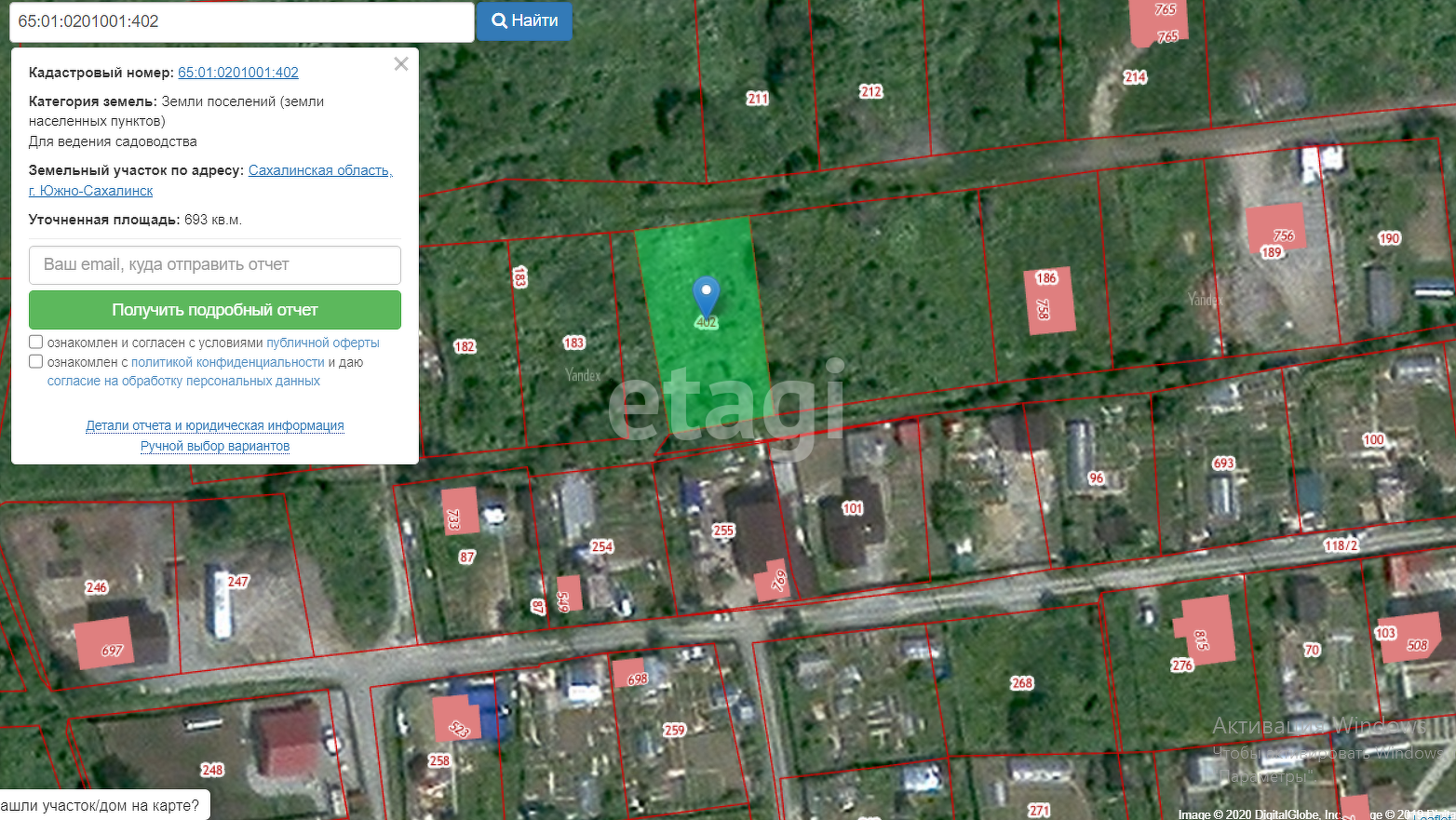1456x820 pixels.
Task: Tick the privacy policy consent checkbox
Action: 36,362
